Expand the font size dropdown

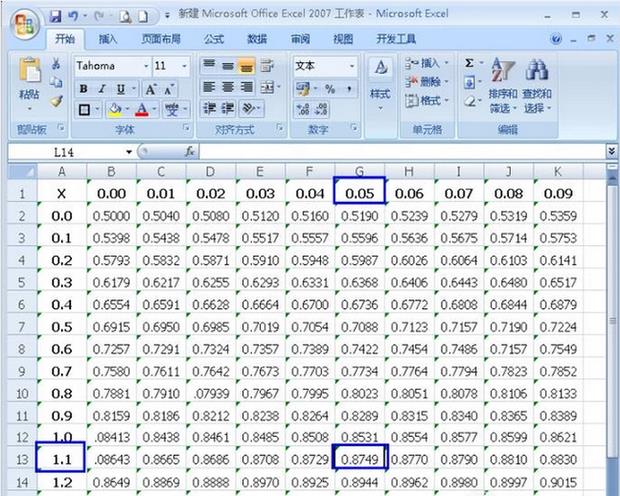[x=185, y=66]
